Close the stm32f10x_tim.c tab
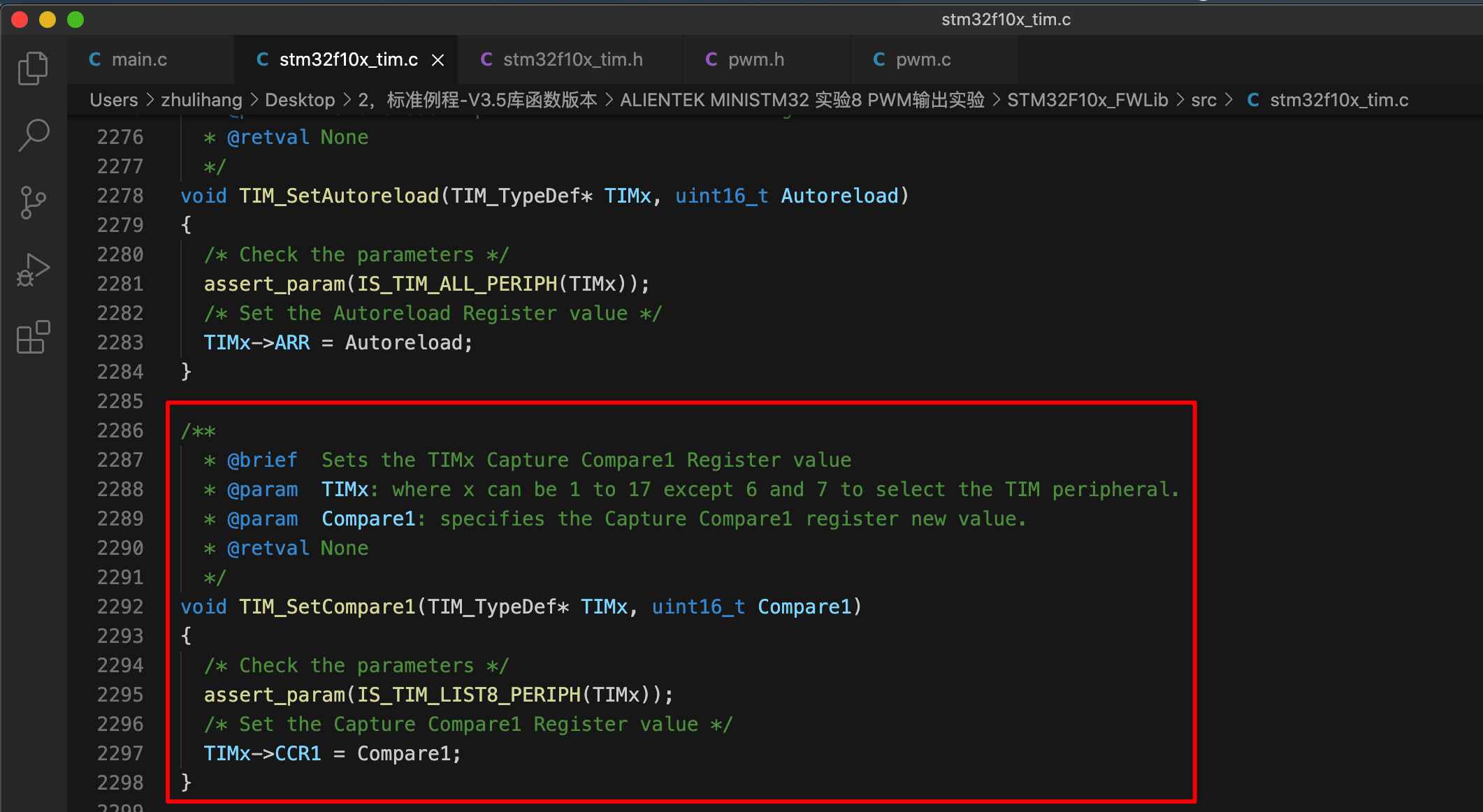Image resolution: width=1483 pixels, height=812 pixels. [438, 60]
